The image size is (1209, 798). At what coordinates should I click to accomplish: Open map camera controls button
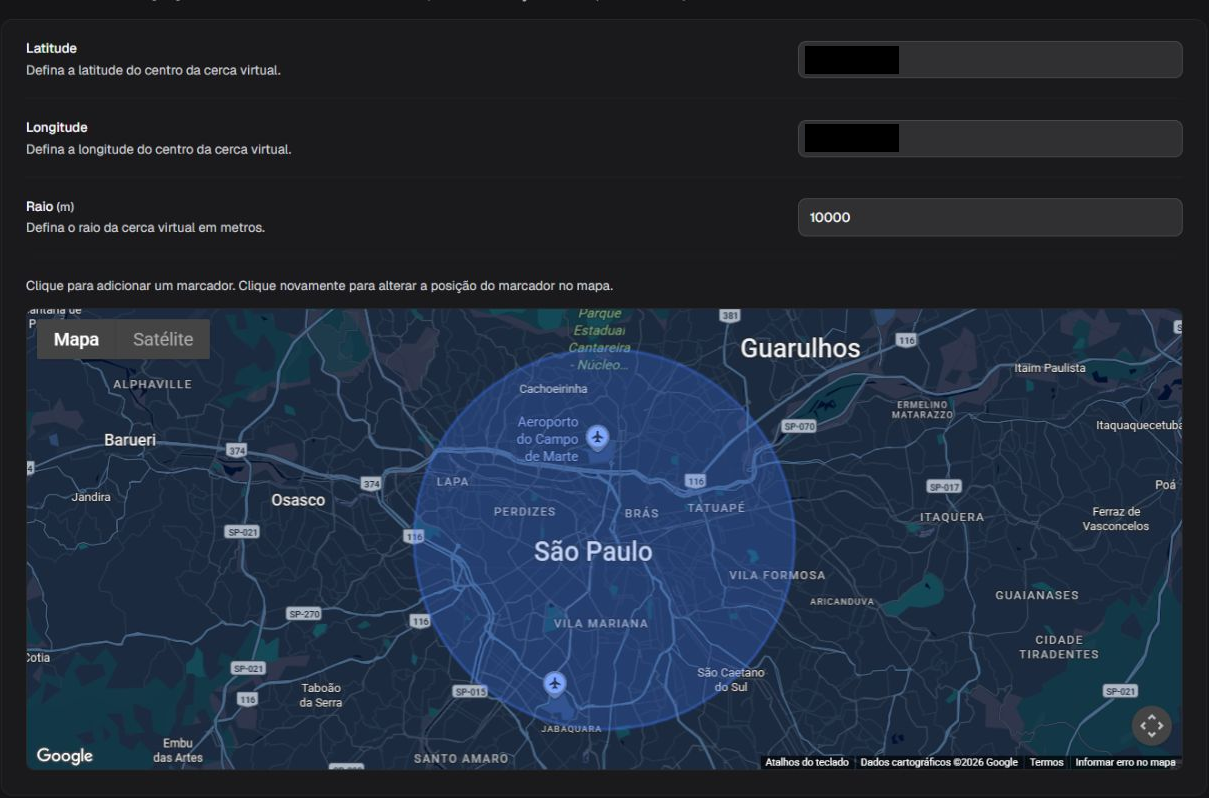coord(1151,726)
